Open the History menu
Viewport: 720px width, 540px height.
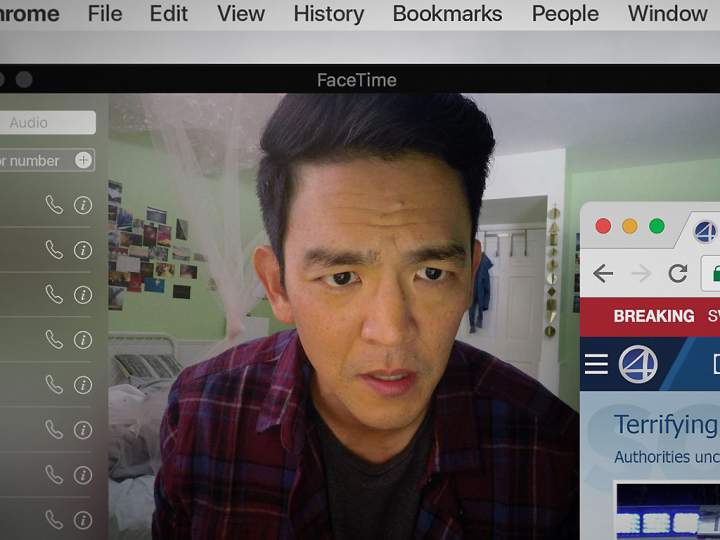329,14
